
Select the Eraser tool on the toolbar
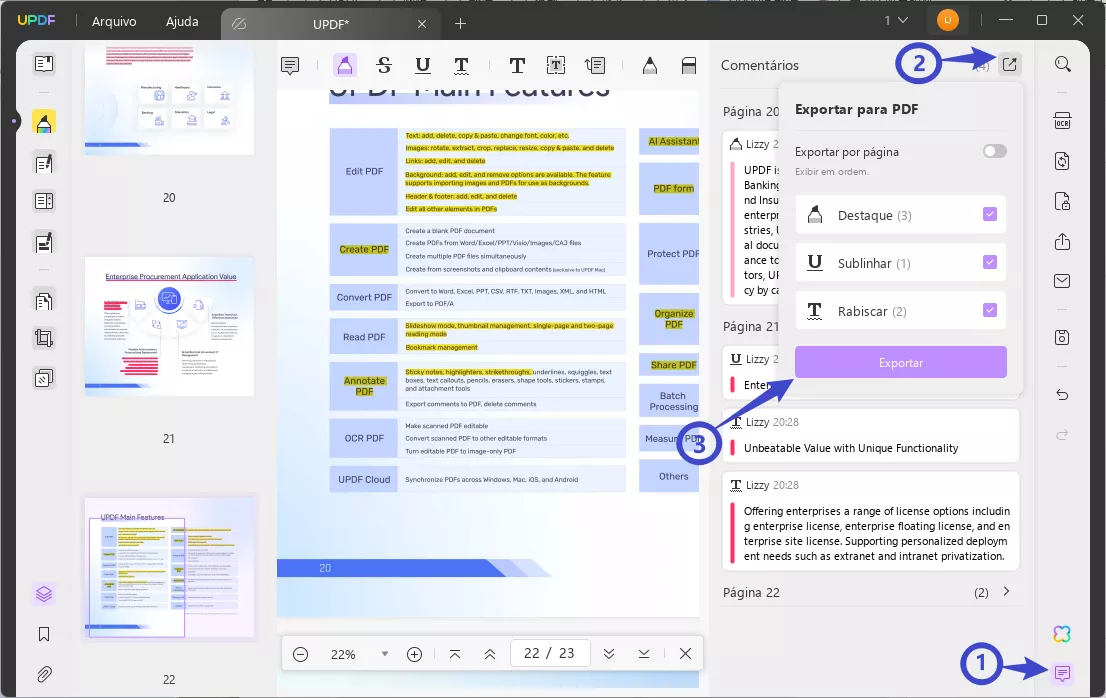[689, 64]
